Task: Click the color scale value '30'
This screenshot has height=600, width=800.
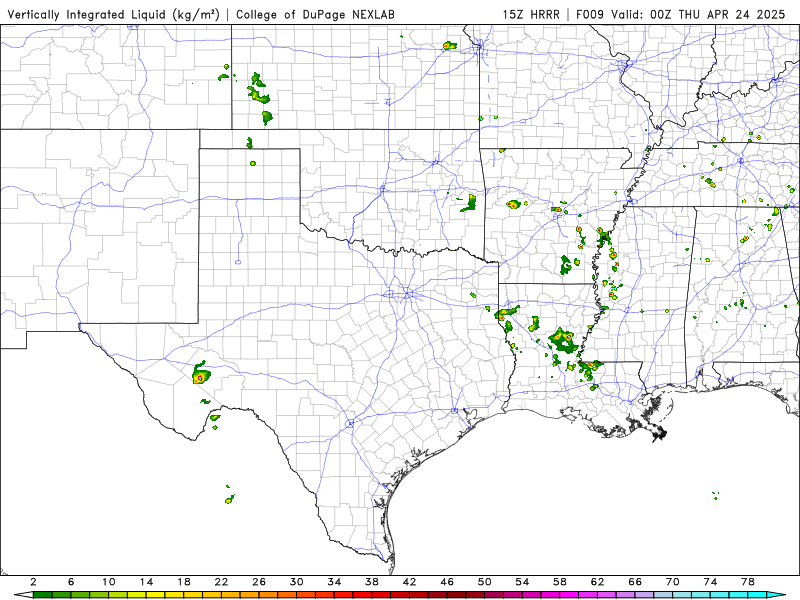Action: tap(297, 582)
